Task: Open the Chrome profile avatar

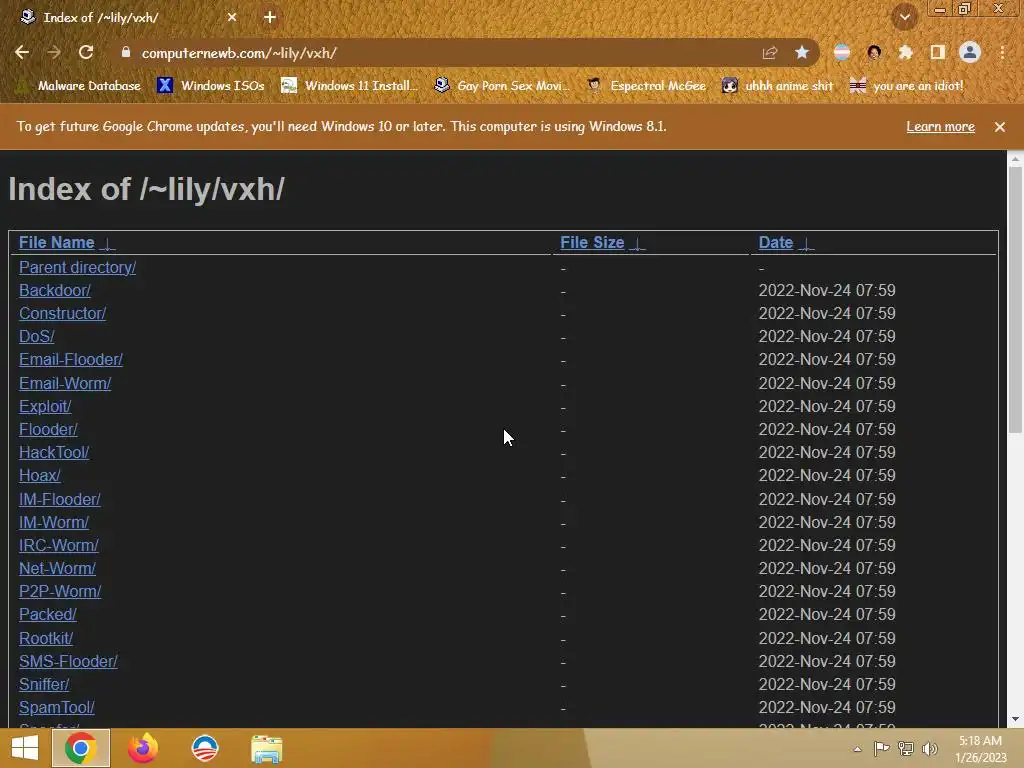Action: click(970, 53)
